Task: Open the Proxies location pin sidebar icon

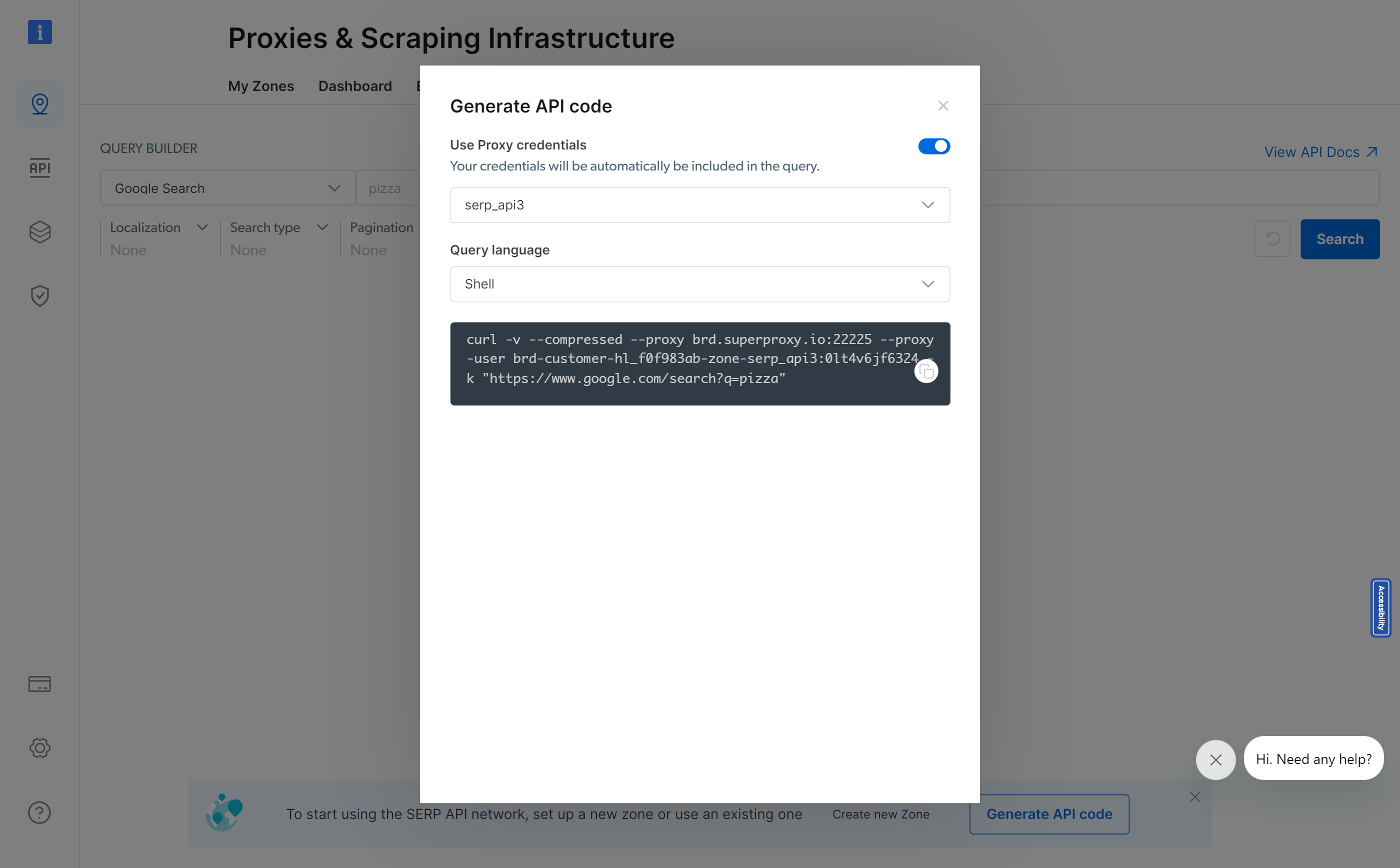Action: tap(39, 104)
